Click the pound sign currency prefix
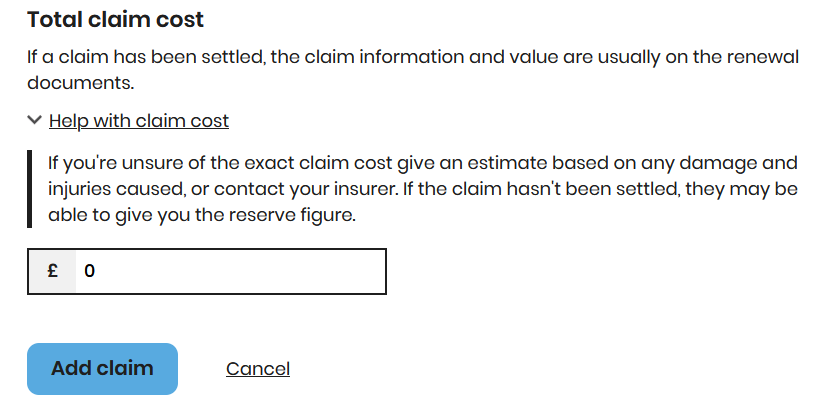 (x=52, y=271)
